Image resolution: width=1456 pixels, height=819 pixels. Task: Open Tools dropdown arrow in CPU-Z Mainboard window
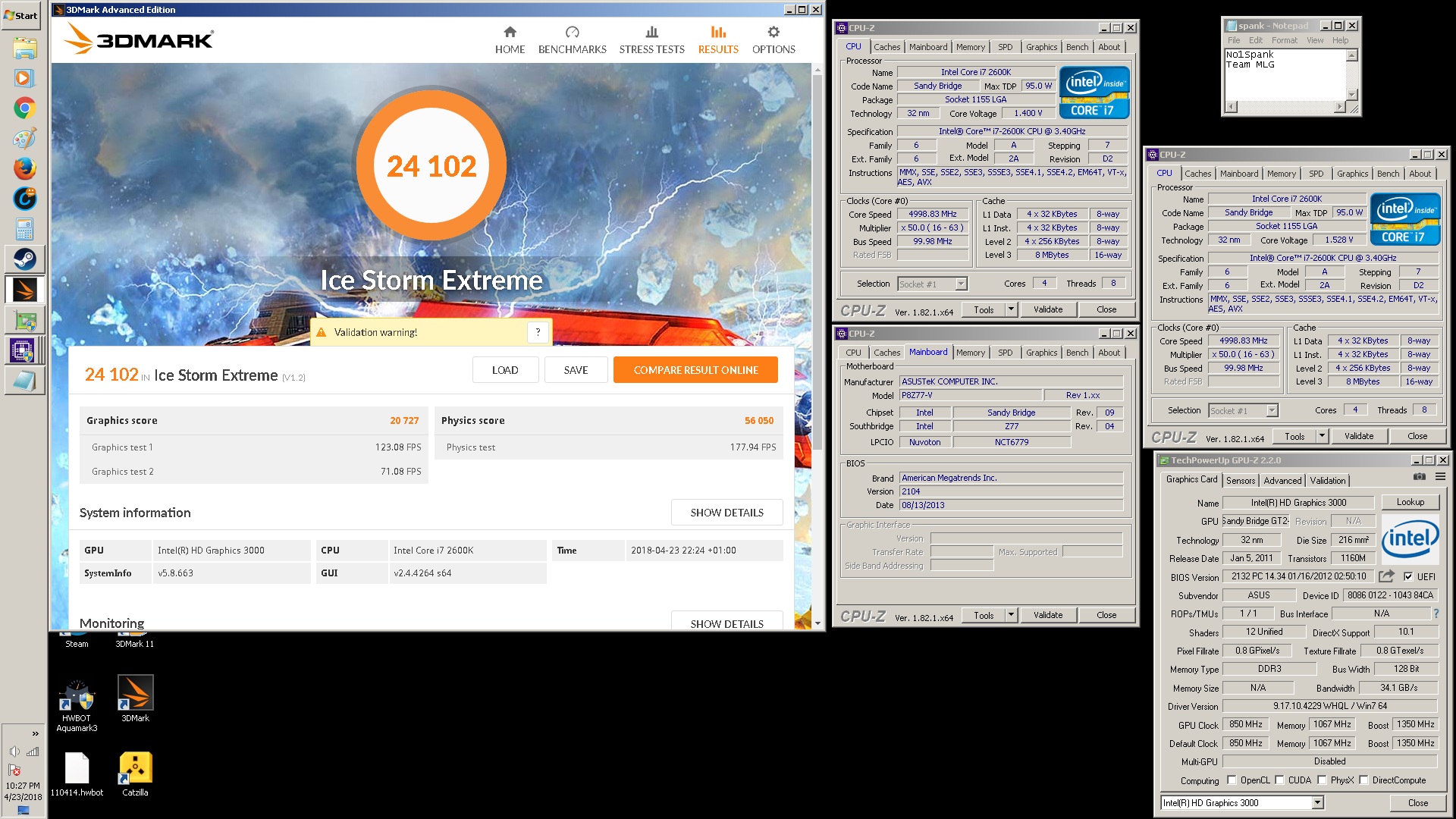[1011, 615]
